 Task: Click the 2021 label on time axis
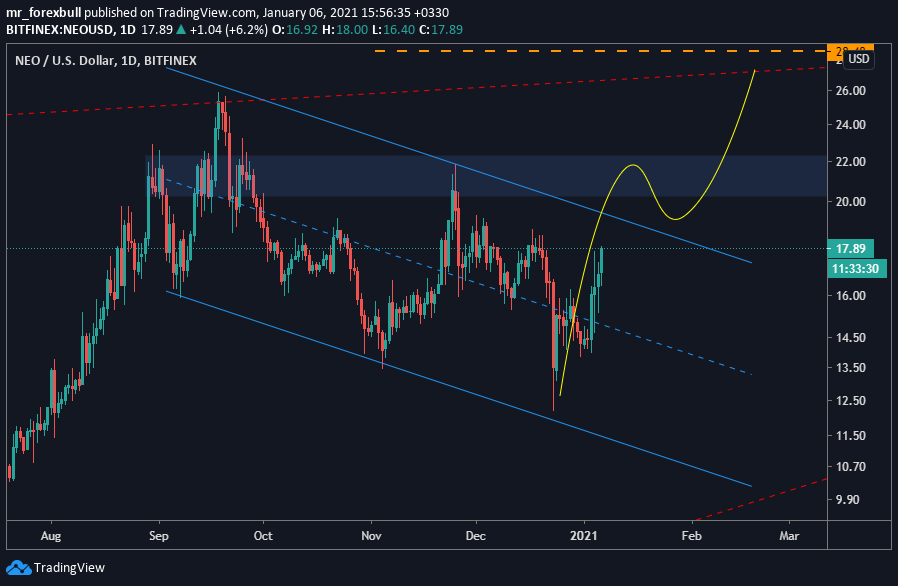pyautogui.click(x=584, y=536)
